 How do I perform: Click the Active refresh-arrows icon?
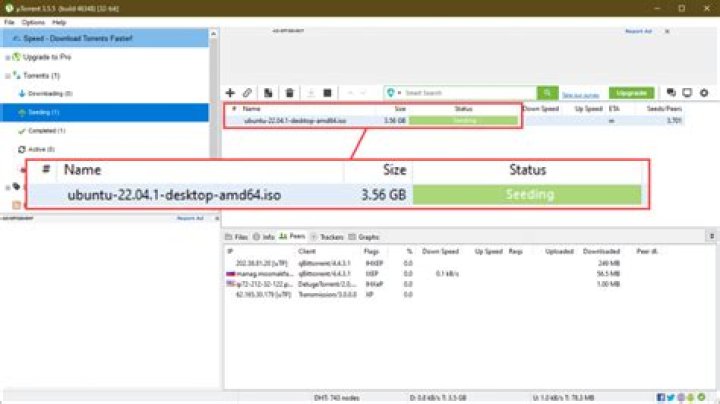pyautogui.click(x=22, y=149)
